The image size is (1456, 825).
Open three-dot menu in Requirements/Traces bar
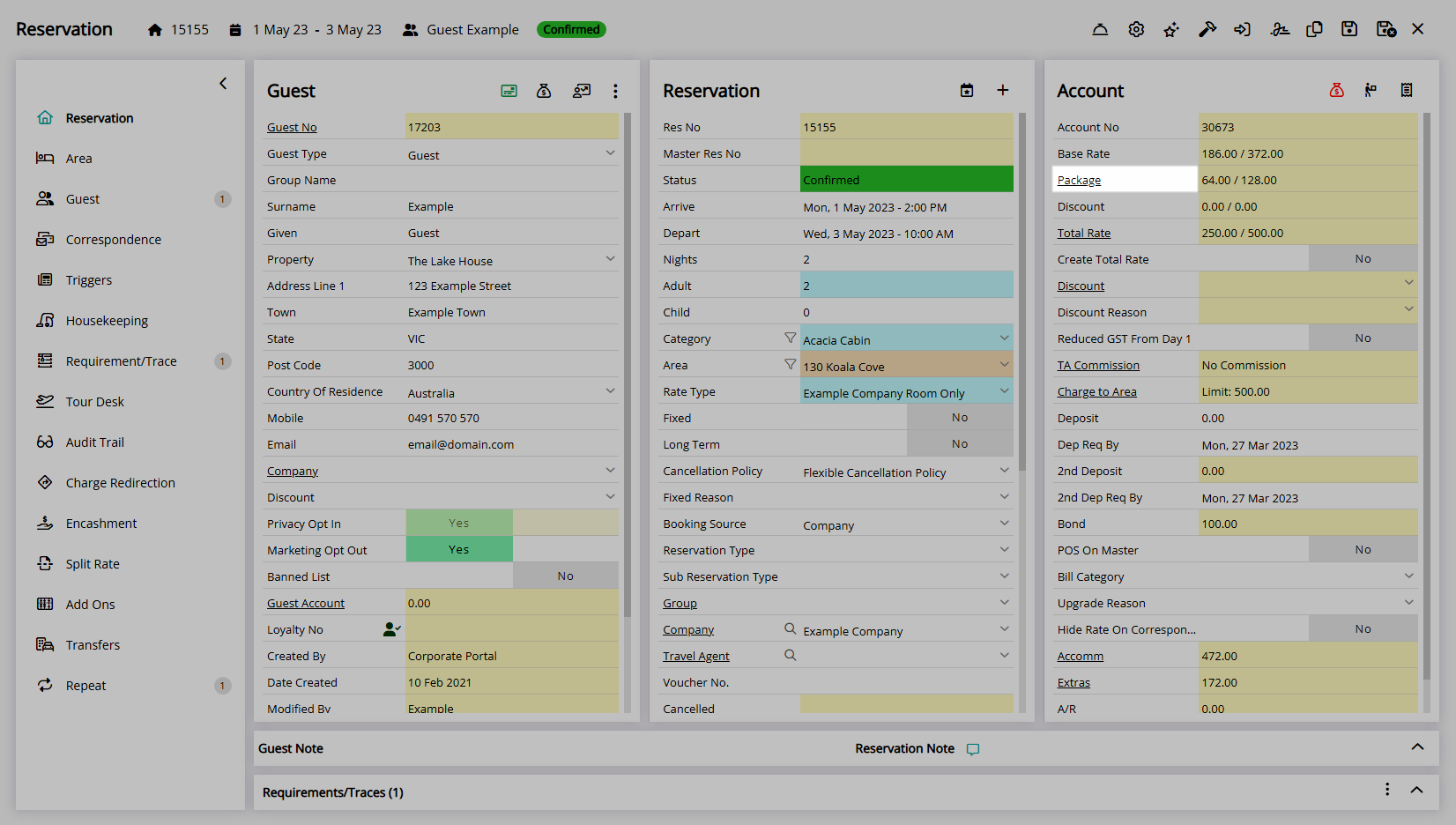[1387, 790]
